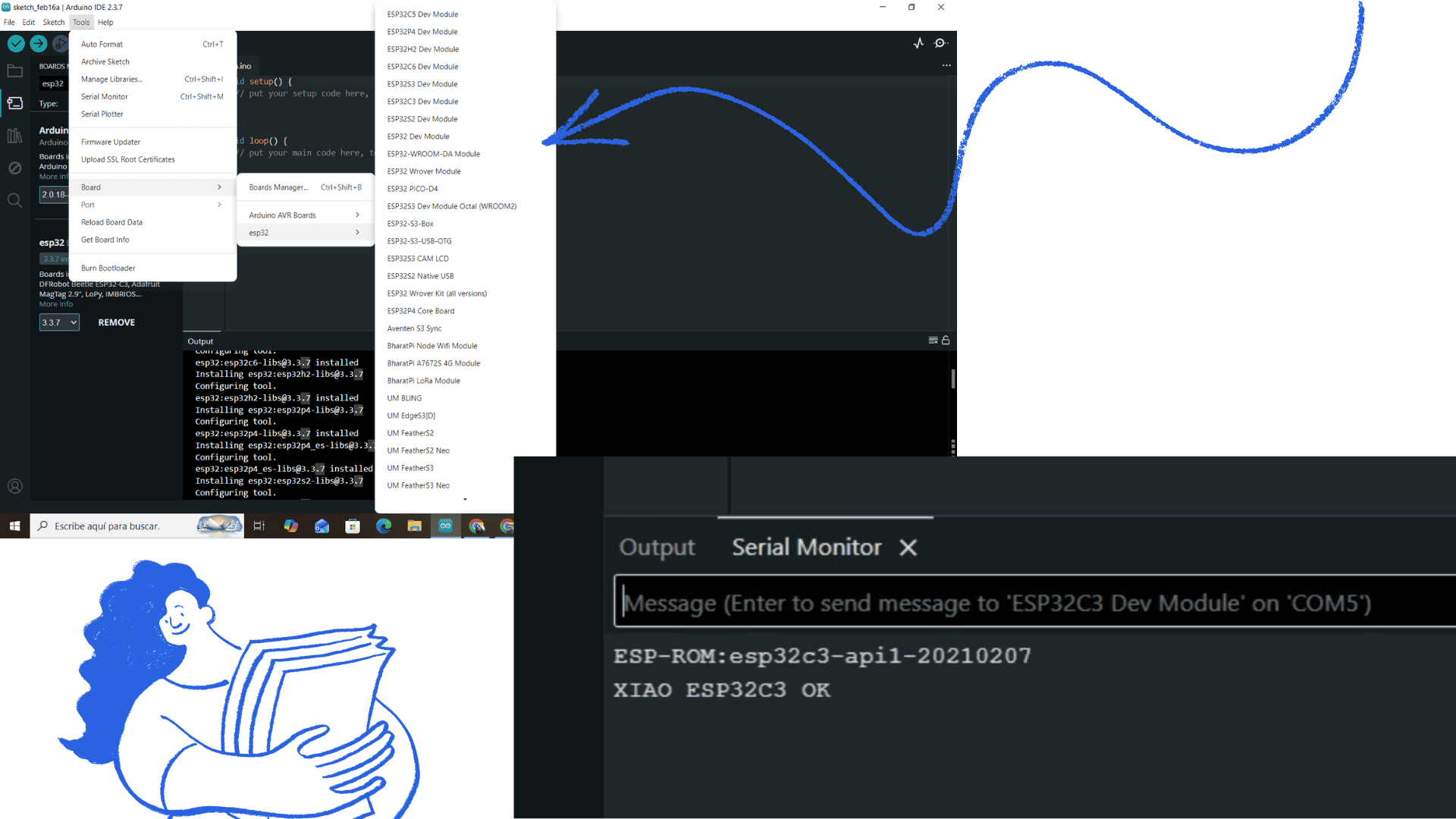
Task: Toggle the output scroll lock icon
Action: 946,340
